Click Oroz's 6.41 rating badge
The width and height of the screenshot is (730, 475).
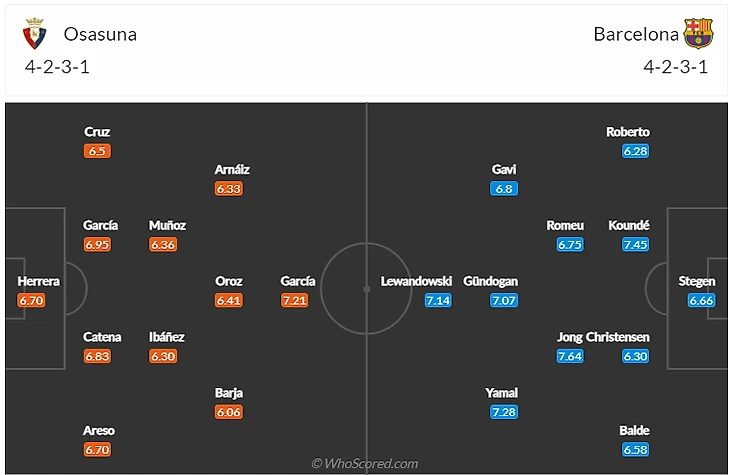(229, 300)
